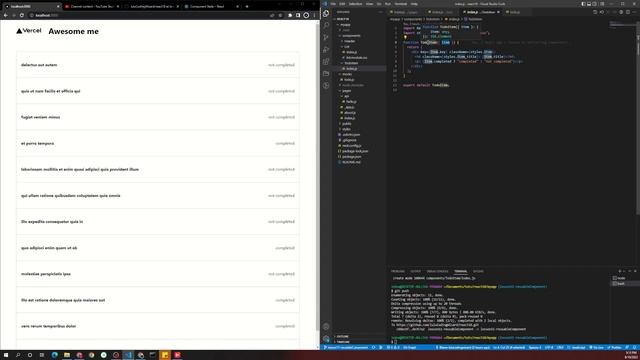The width and height of the screenshot is (640, 360).
Task: Open the Selection menu in VS Code
Action: (355, 4)
